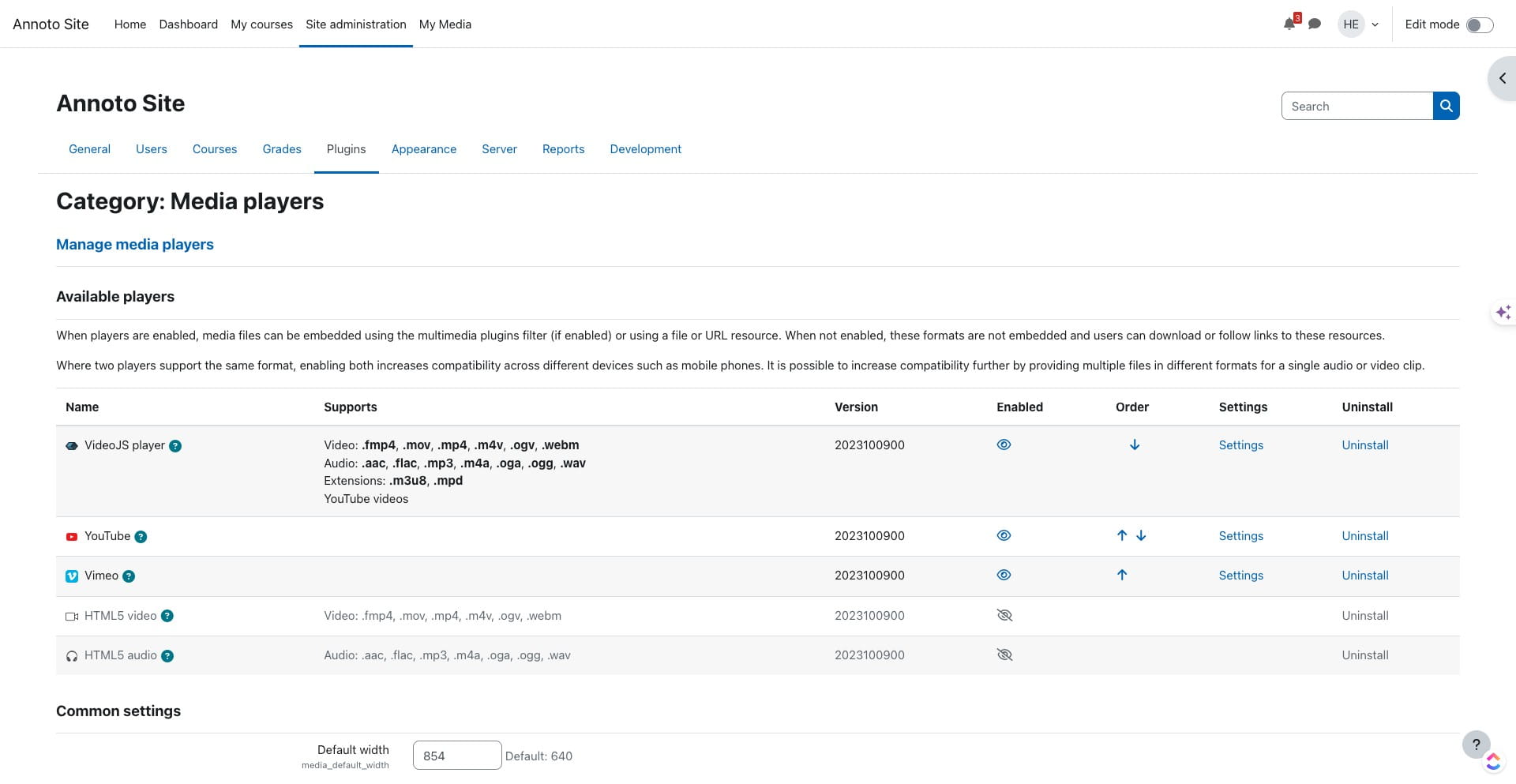This screenshot has height=784, width=1516.
Task: Expand the collapsed side drawer arrow
Action: coord(1502,78)
